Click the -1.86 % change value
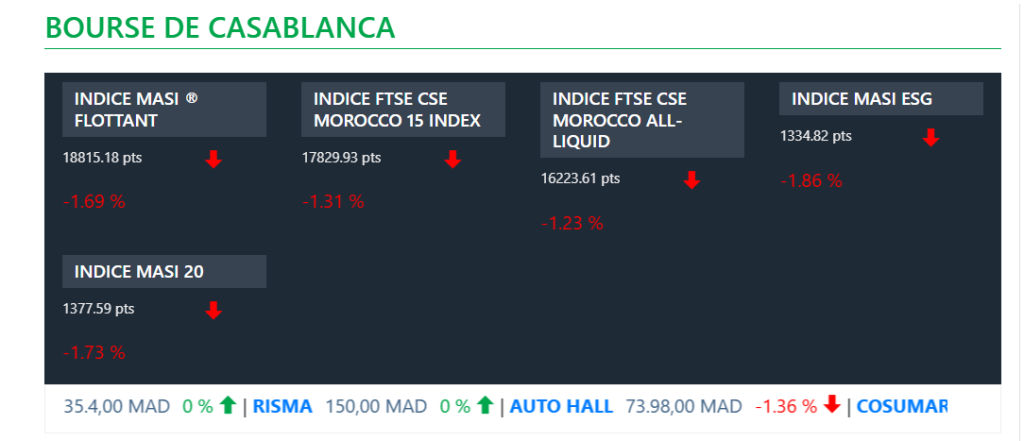Viewport: 1024px width, 441px height. click(x=811, y=181)
